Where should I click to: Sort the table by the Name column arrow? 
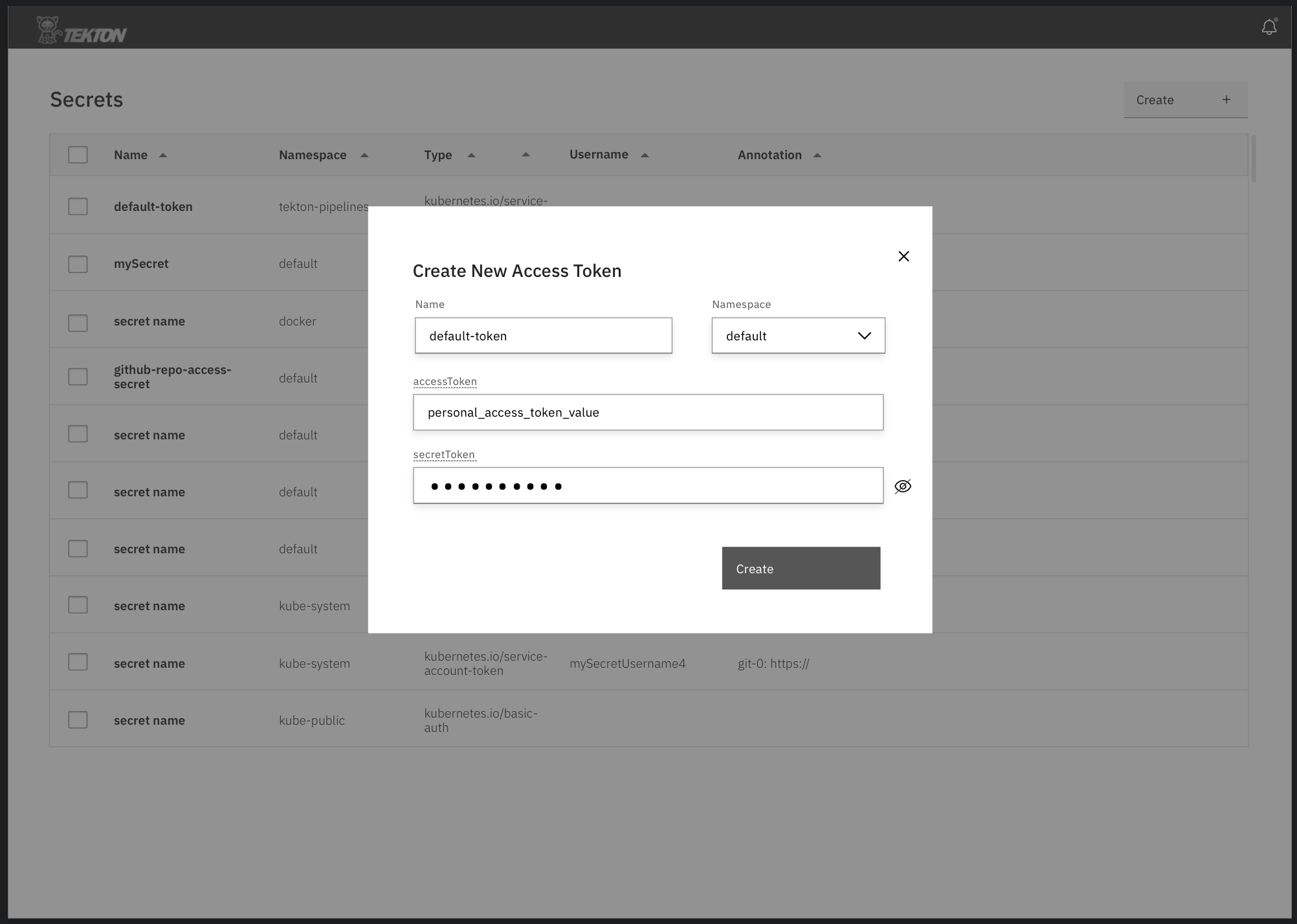pyautogui.click(x=162, y=155)
